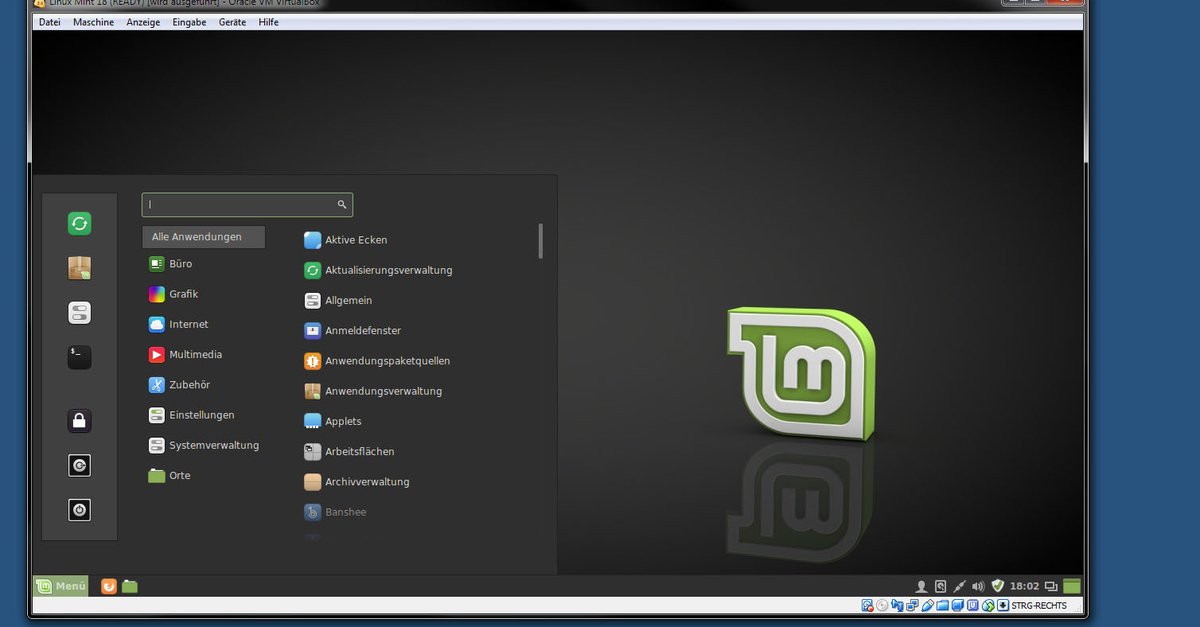Click the Aktive Ecken application icon
Viewport: 1200px width, 627px height.
tap(312, 240)
